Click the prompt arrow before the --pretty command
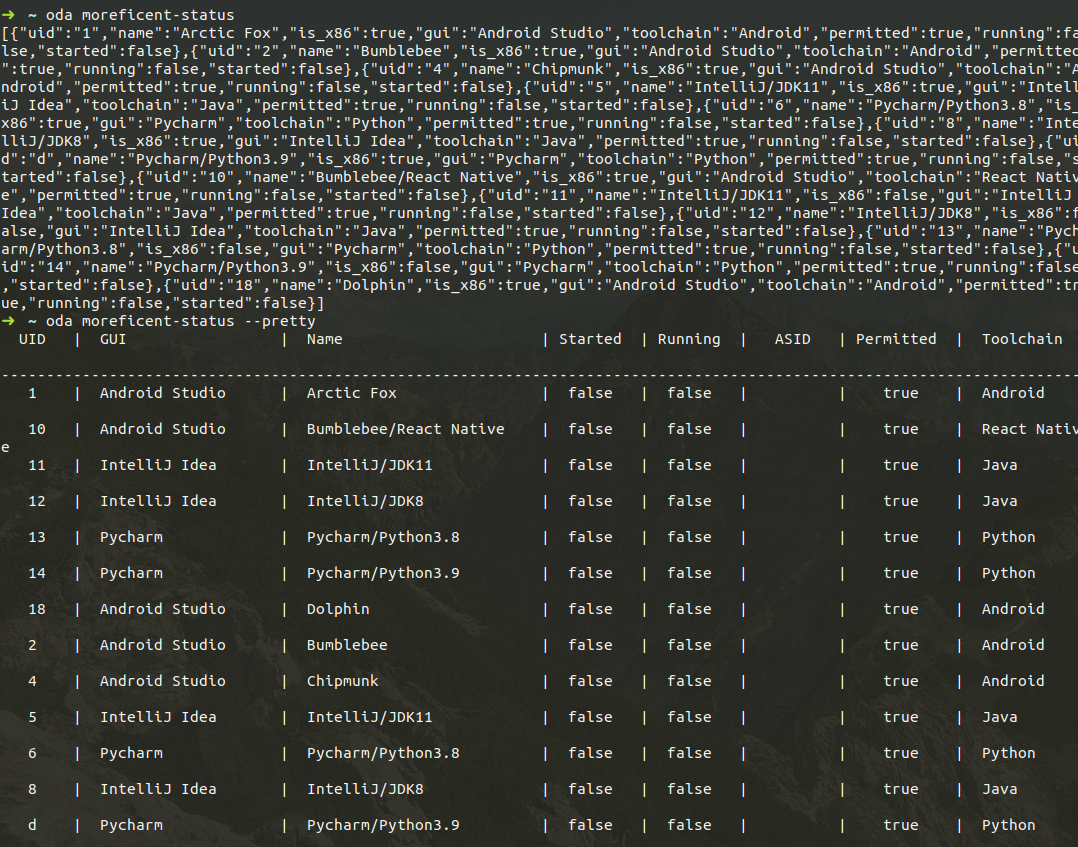This screenshot has width=1078, height=847. (x=9, y=321)
